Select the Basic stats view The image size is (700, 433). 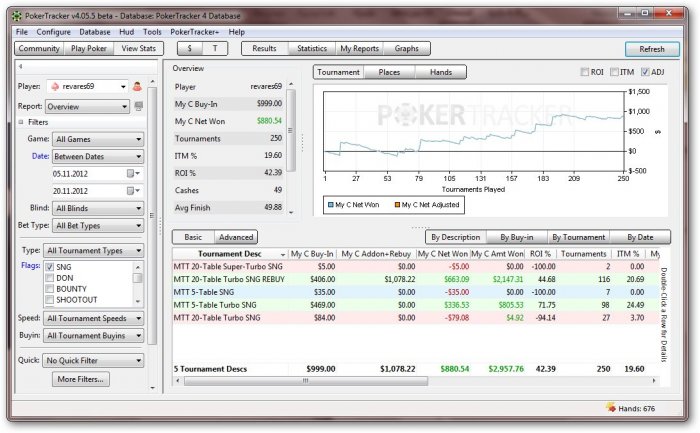click(x=193, y=237)
